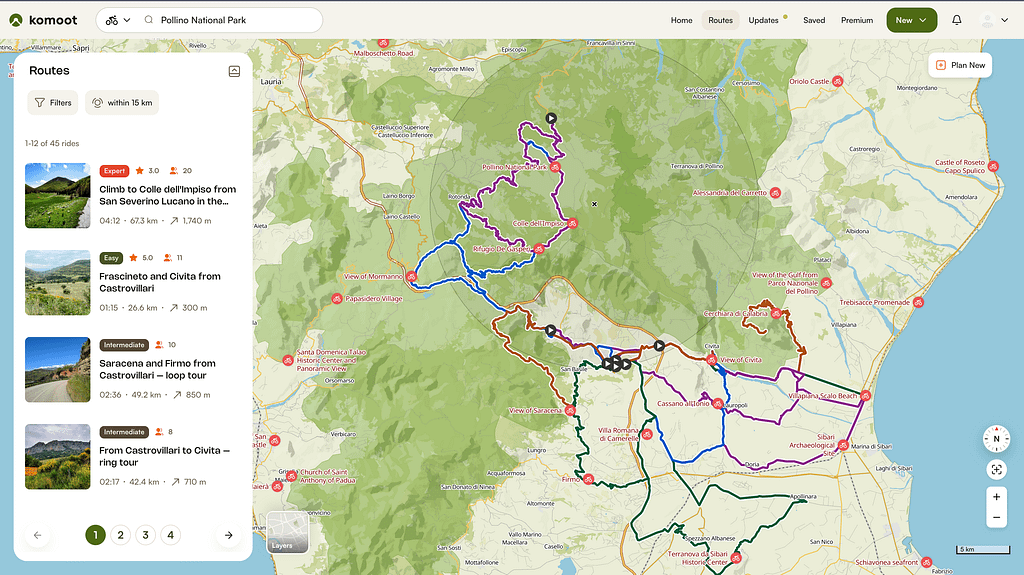Reset map orientation with compass
The width and height of the screenshot is (1024, 575).
996,438
